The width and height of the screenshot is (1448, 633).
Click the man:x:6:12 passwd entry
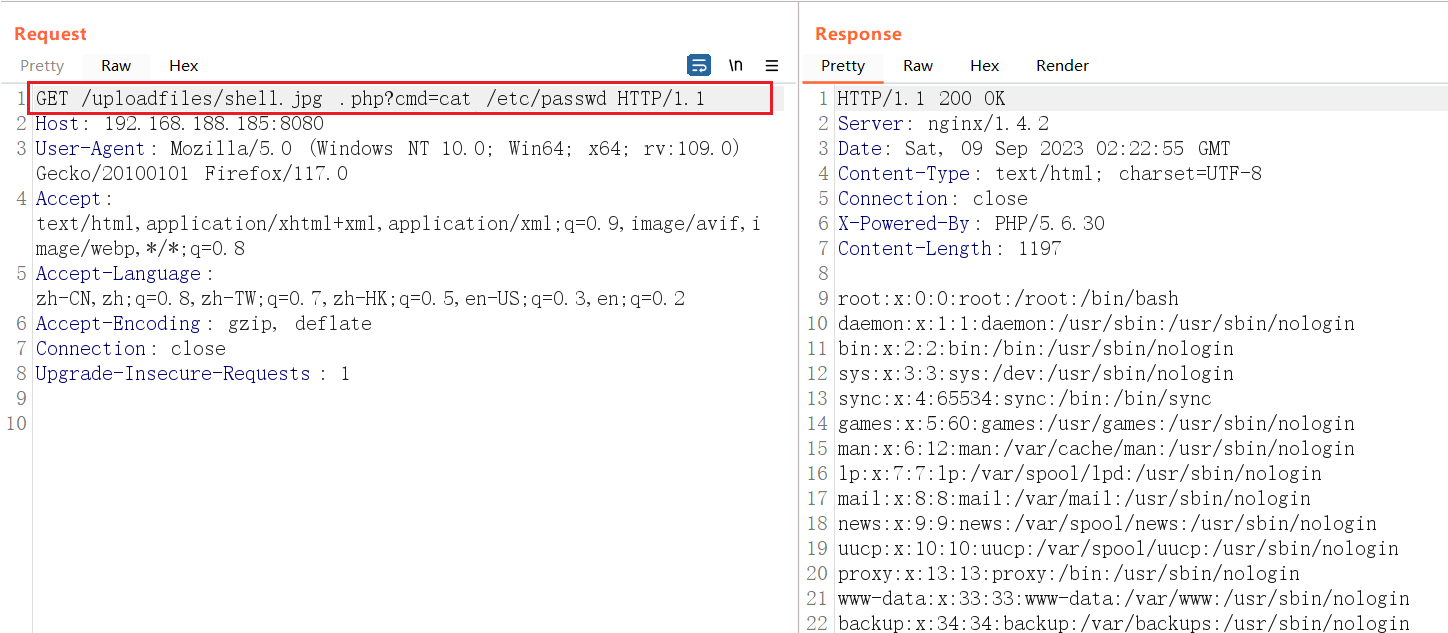click(1096, 449)
